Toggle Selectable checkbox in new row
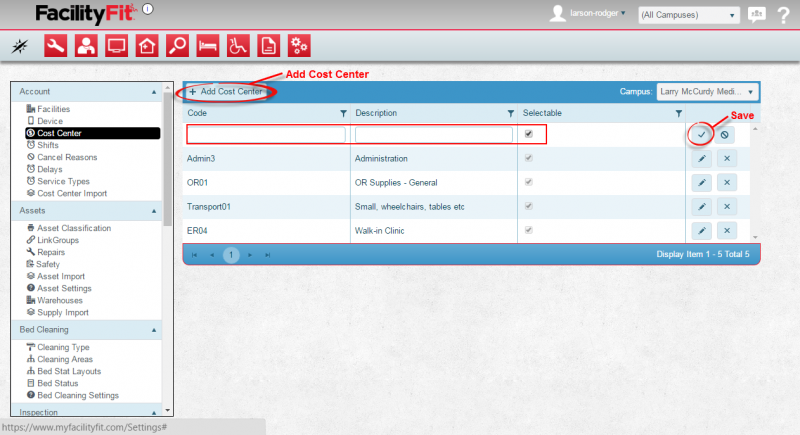The image size is (800, 435). click(529, 134)
